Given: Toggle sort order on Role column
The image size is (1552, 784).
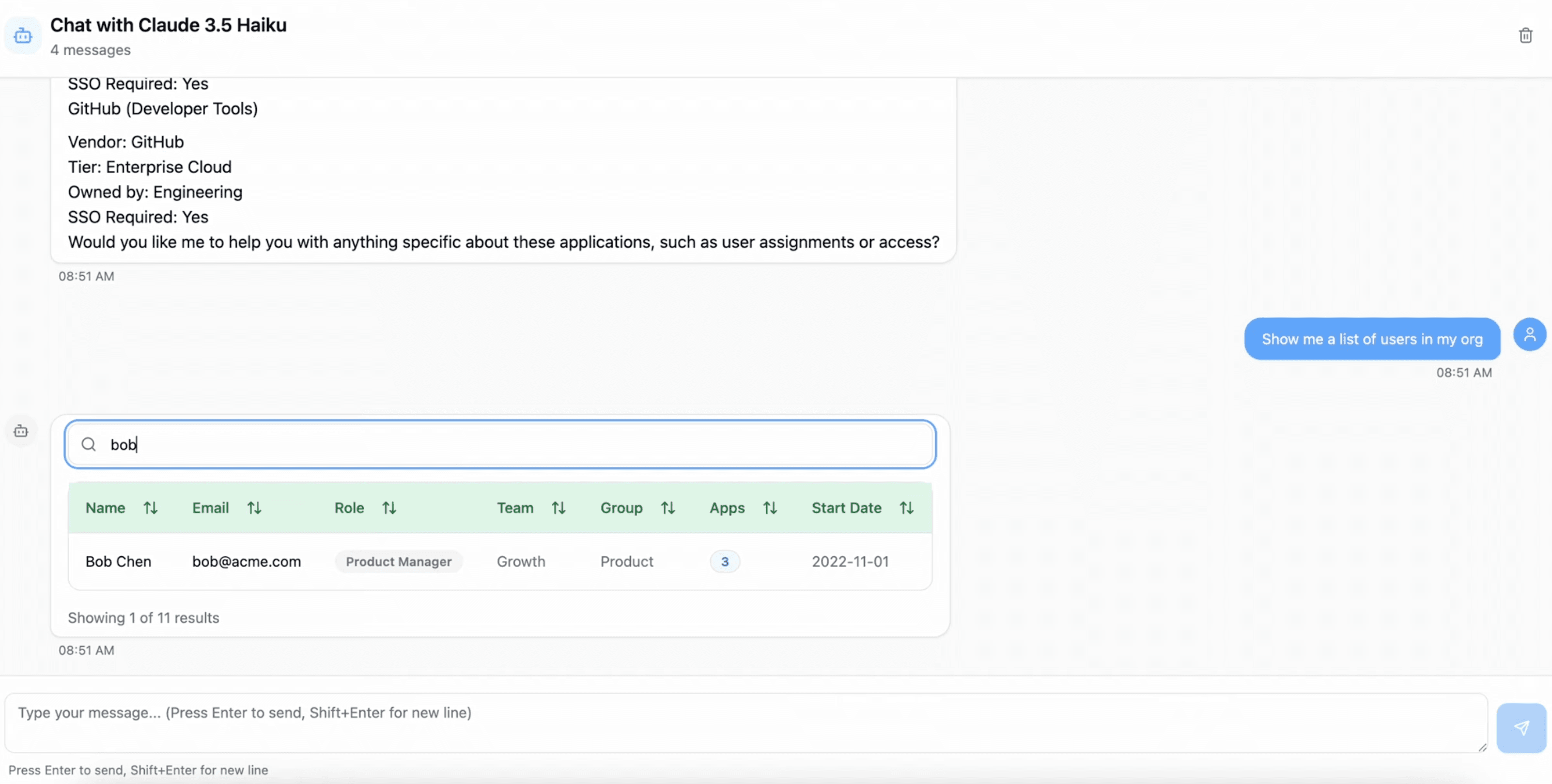Looking at the screenshot, I should click(389, 508).
